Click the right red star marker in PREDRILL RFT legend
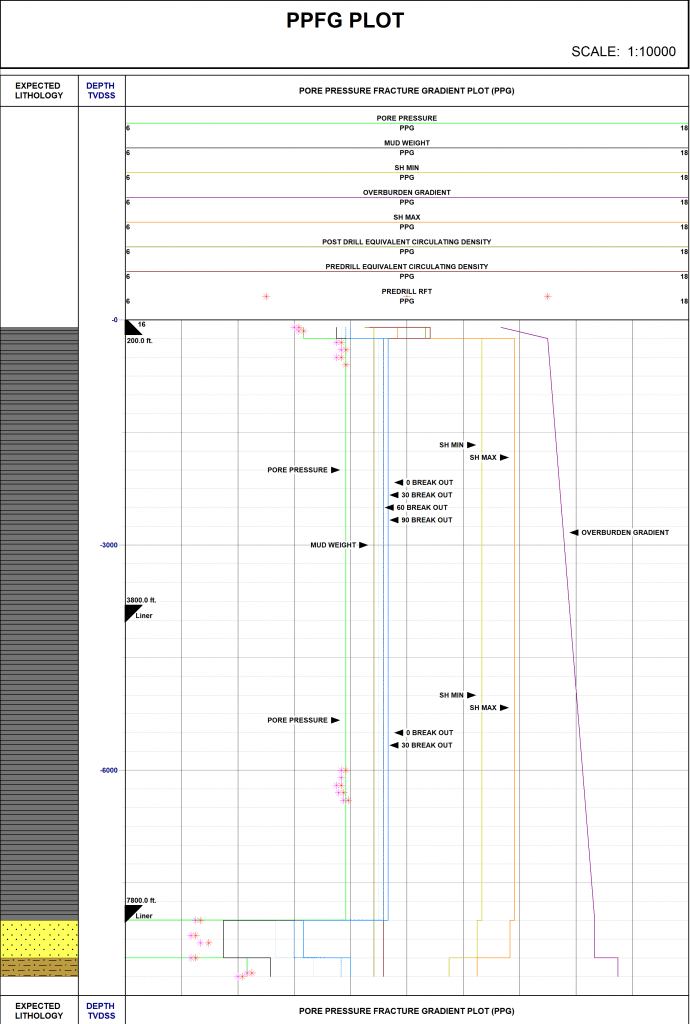 click(547, 296)
